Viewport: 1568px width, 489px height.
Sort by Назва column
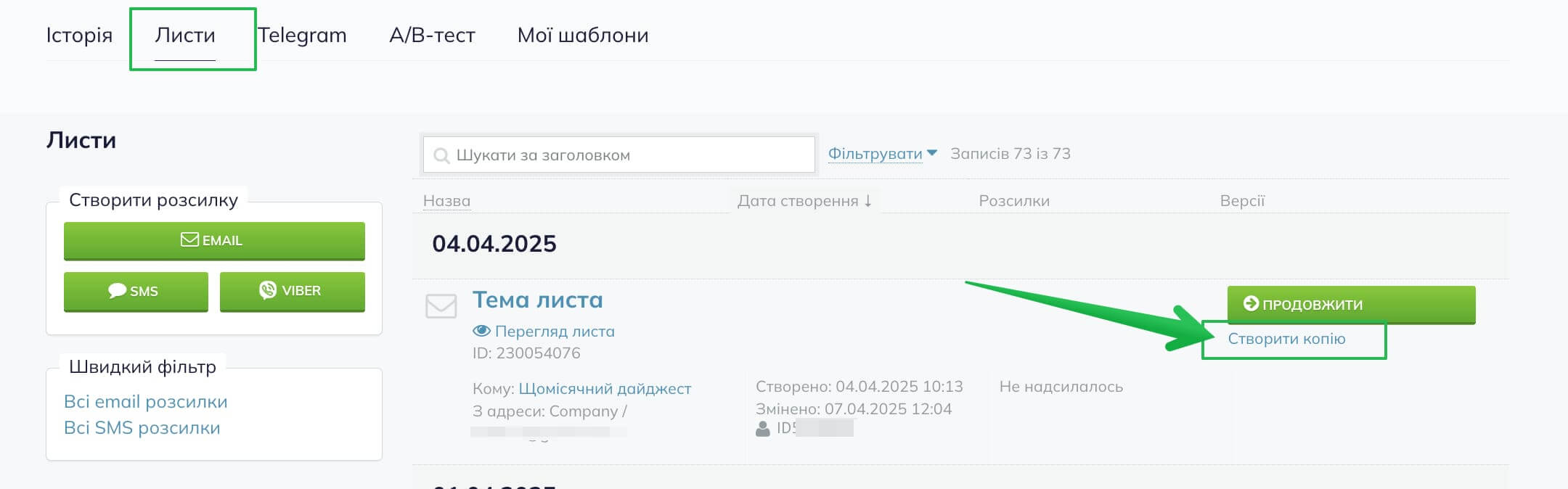click(x=446, y=201)
